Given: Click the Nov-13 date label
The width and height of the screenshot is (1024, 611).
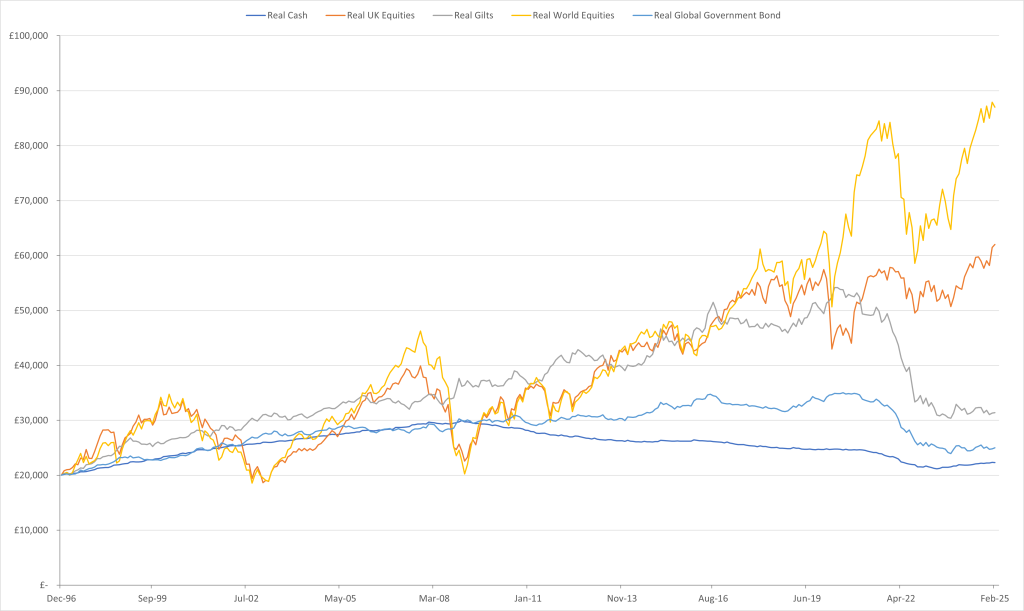Looking at the screenshot, I should 622,599.
